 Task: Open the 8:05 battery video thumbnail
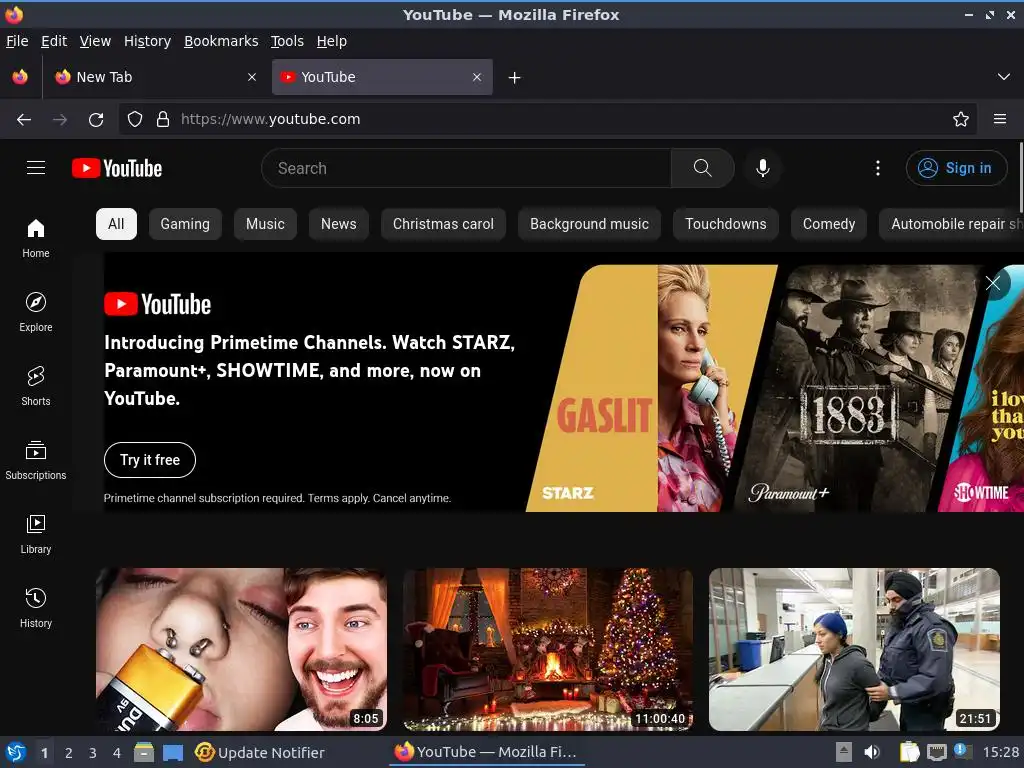(x=242, y=649)
